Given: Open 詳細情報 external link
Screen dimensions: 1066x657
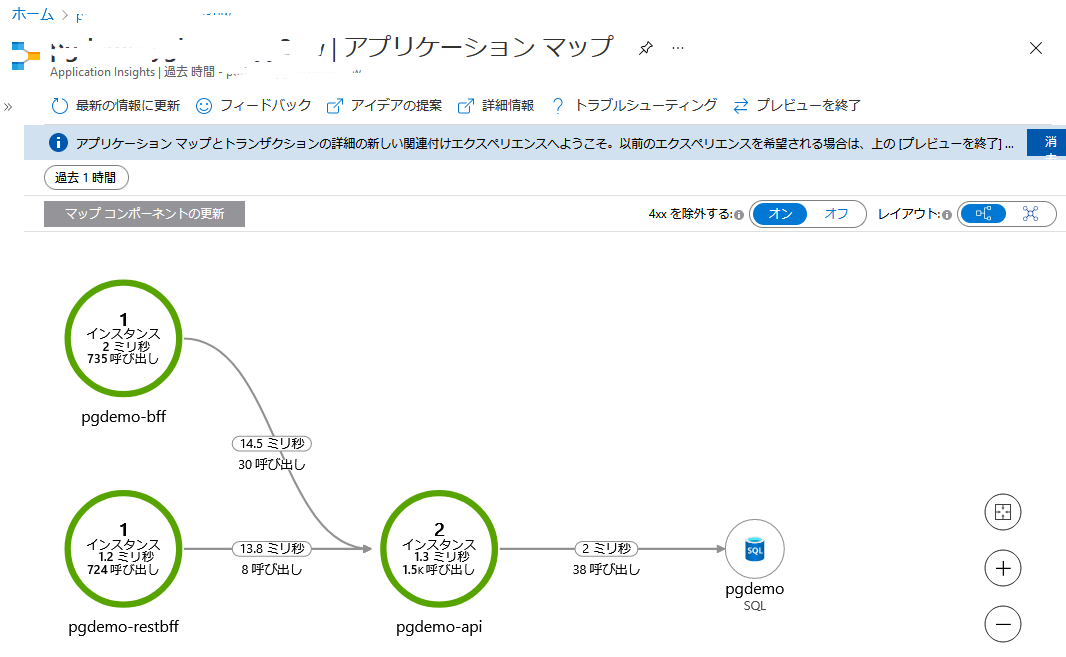Looking at the screenshot, I should 496,105.
